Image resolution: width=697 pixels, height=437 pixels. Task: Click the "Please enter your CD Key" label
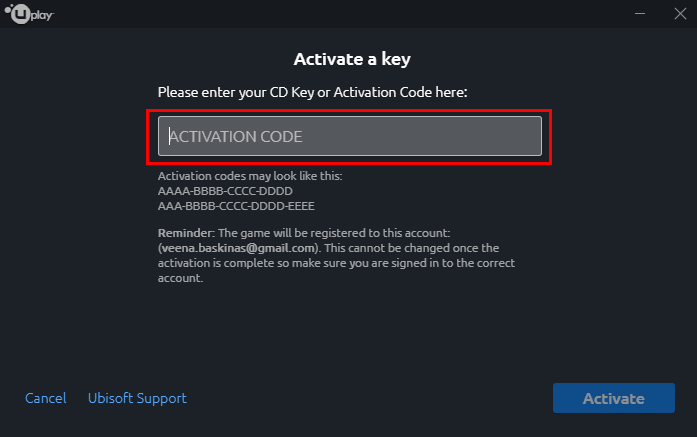[x=313, y=92]
